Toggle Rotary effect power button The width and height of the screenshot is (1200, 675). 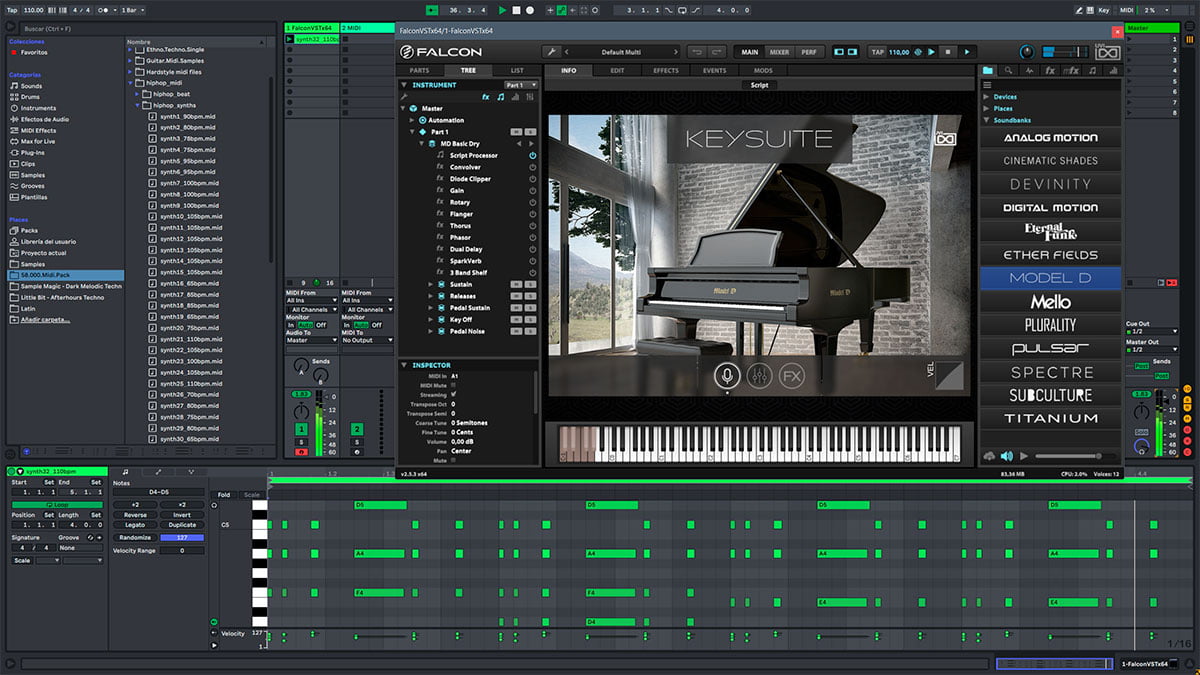[532, 202]
